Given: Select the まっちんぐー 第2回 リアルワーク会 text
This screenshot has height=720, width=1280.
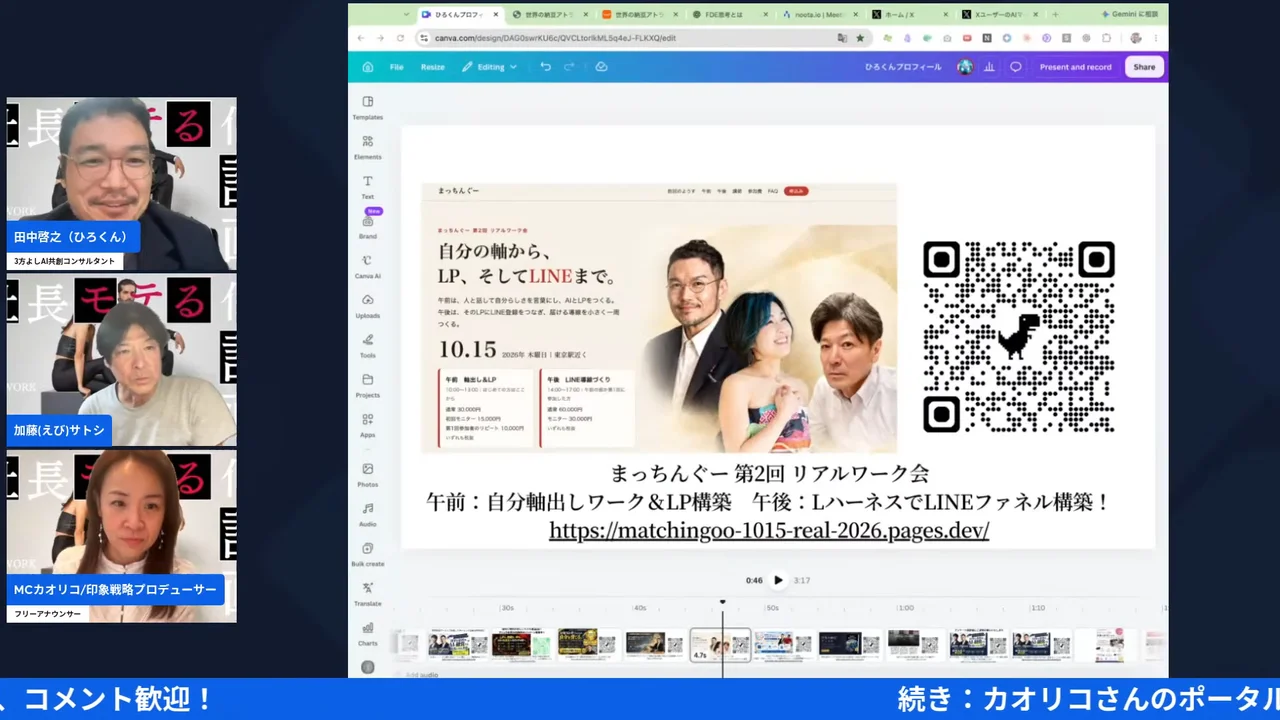Looking at the screenshot, I should coord(769,473).
